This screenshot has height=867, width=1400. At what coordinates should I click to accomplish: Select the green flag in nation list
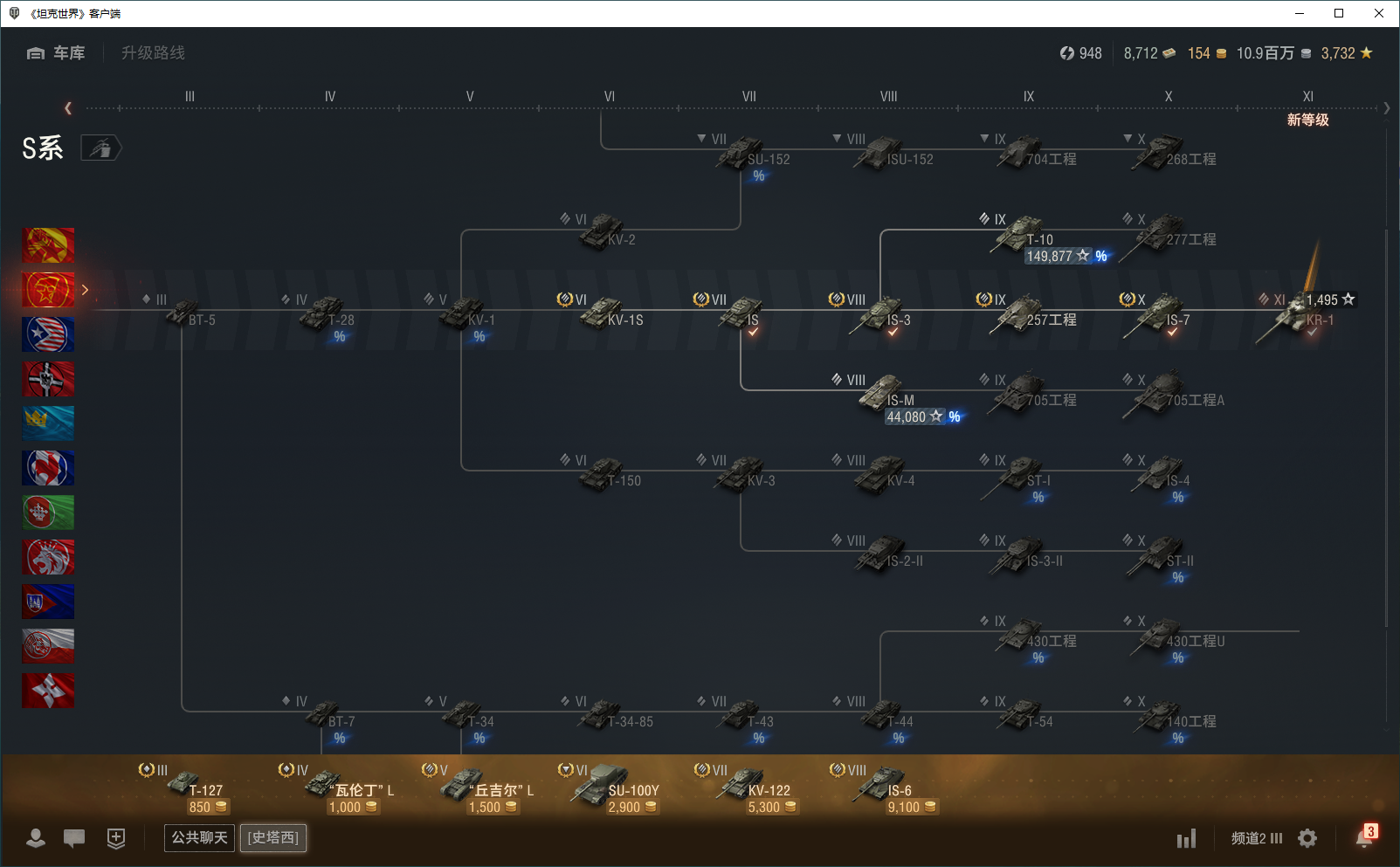coord(48,513)
